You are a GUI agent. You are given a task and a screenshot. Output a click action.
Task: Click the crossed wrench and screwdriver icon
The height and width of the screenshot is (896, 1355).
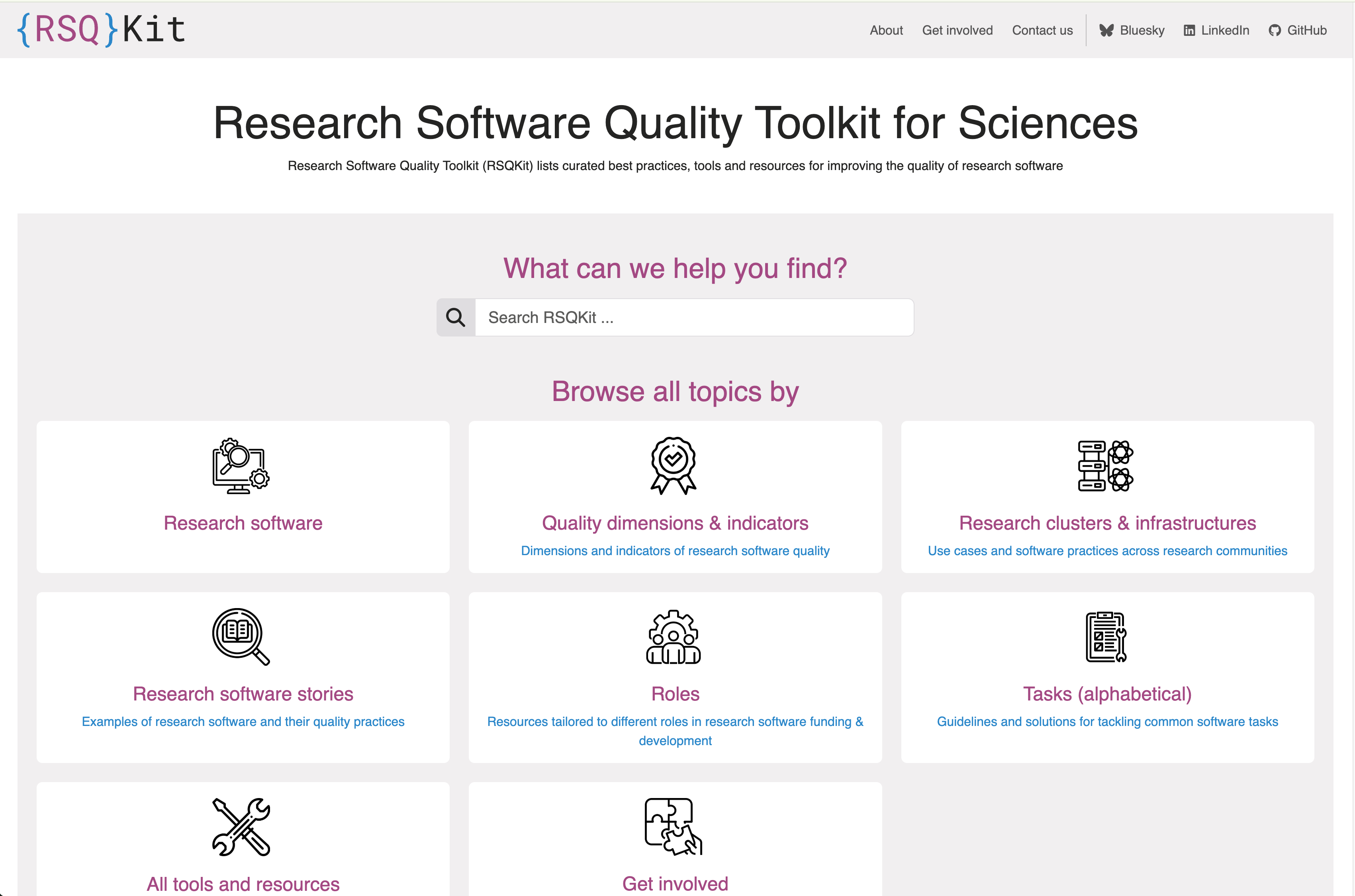click(241, 826)
